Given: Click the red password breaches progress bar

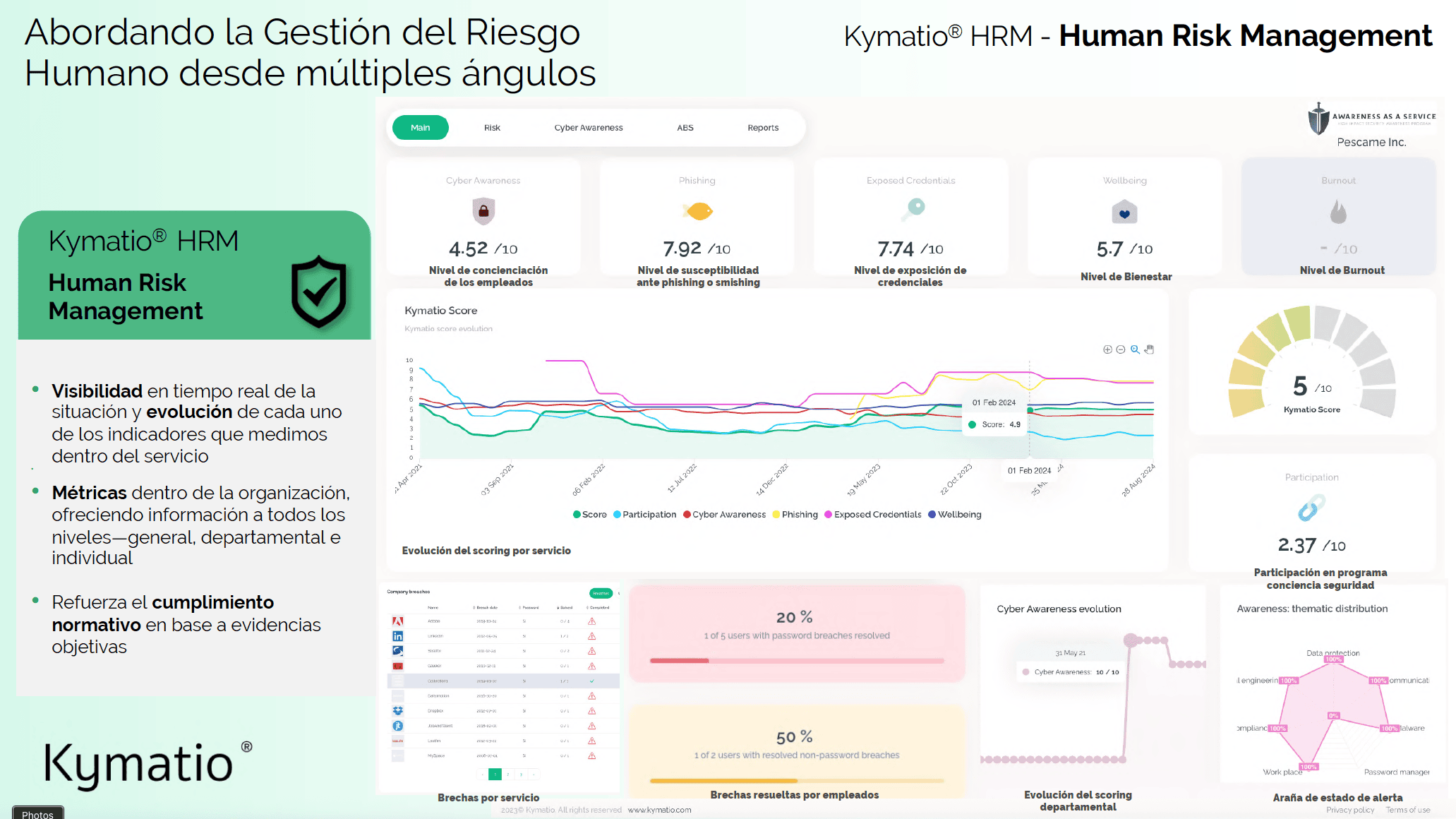Looking at the screenshot, I should [x=796, y=661].
